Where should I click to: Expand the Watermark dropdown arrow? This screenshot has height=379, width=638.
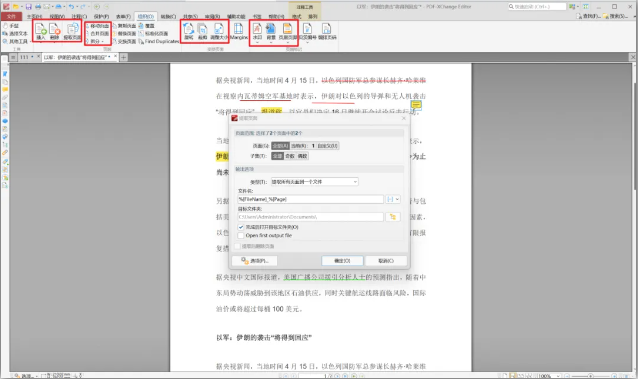257,42
